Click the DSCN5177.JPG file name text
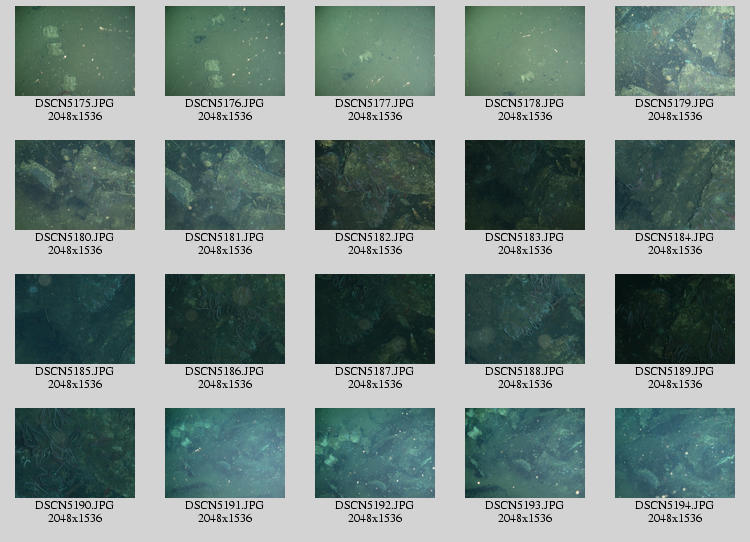This screenshot has width=750, height=542. [375, 103]
